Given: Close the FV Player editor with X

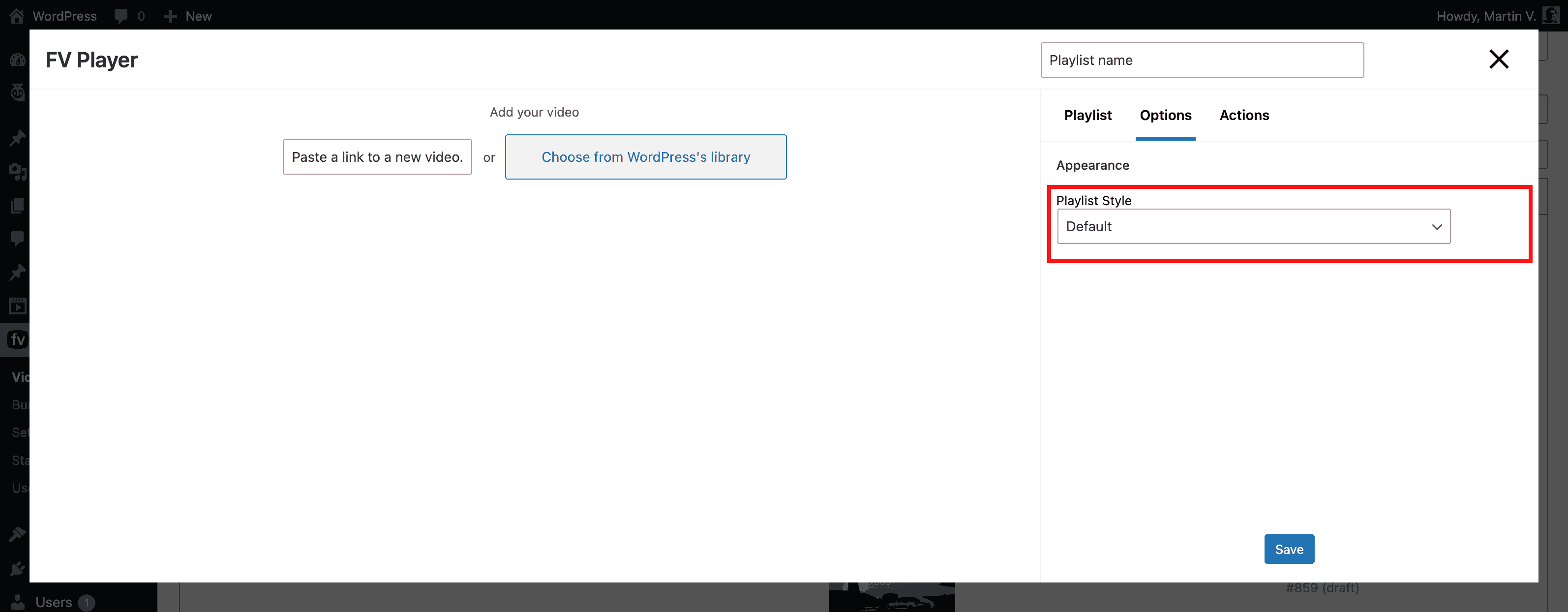Looking at the screenshot, I should coord(1499,59).
